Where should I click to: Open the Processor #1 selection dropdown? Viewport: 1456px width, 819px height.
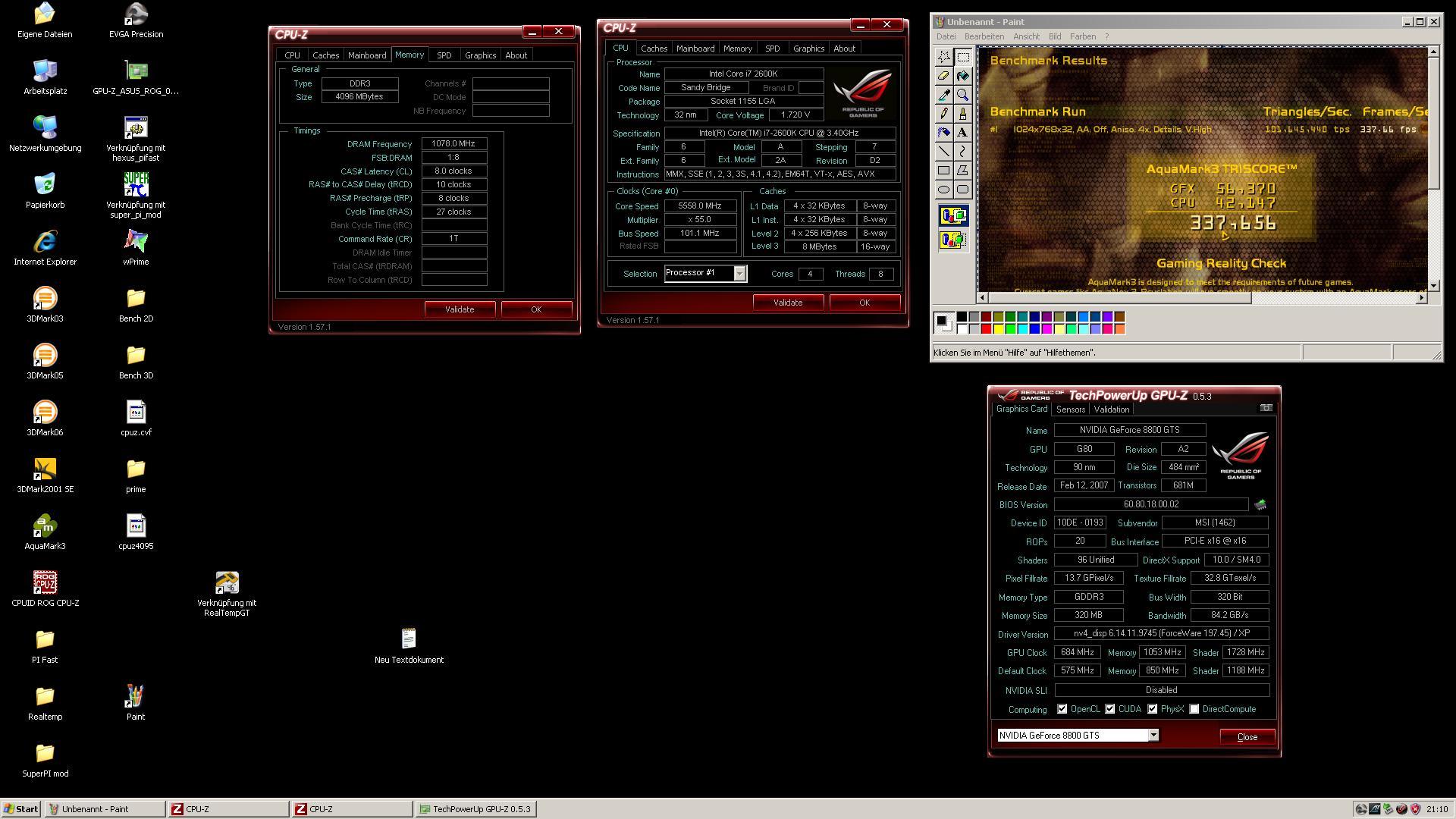(739, 274)
